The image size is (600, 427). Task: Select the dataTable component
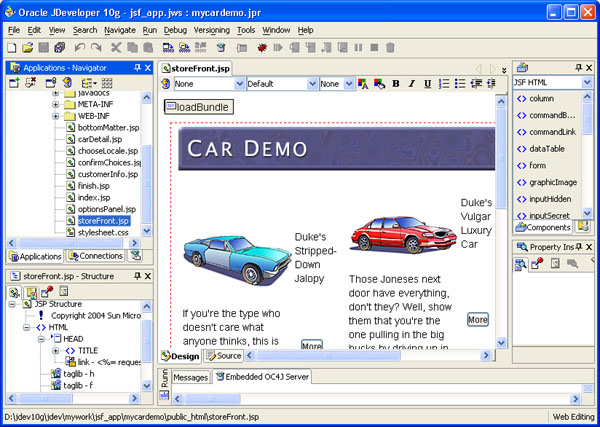click(x=540, y=149)
